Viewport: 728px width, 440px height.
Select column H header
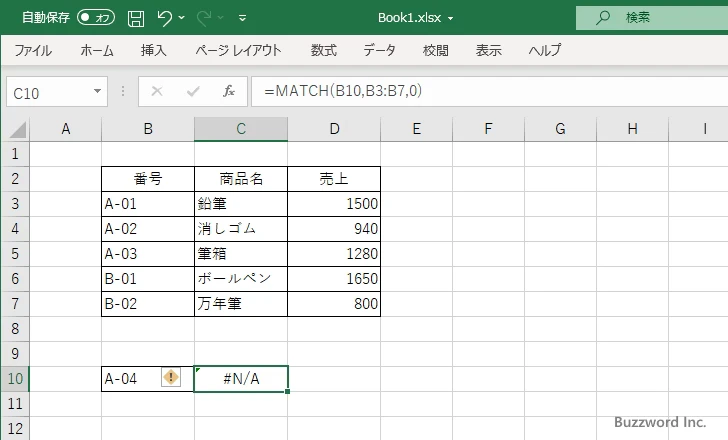tap(632, 129)
